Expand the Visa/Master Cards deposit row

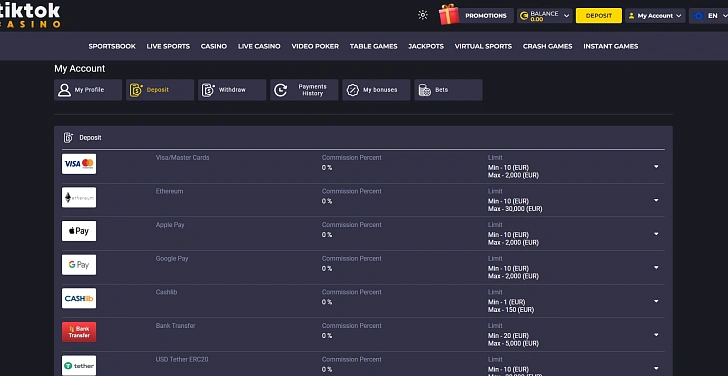[x=656, y=167]
